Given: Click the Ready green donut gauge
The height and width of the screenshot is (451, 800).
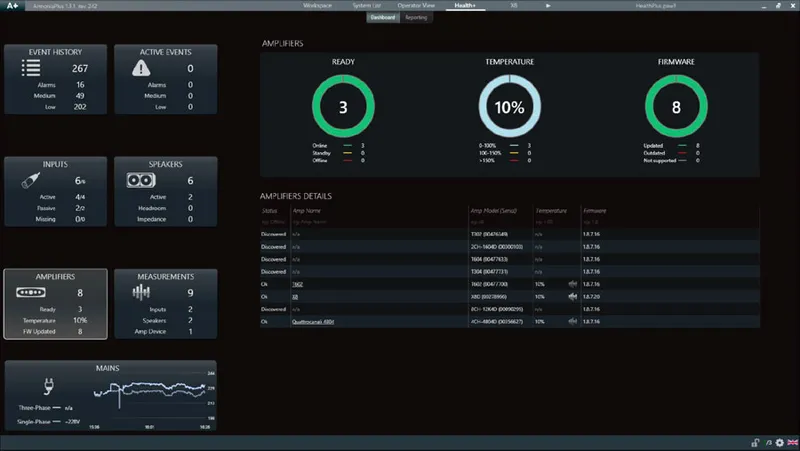Looking at the screenshot, I should (343, 107).
